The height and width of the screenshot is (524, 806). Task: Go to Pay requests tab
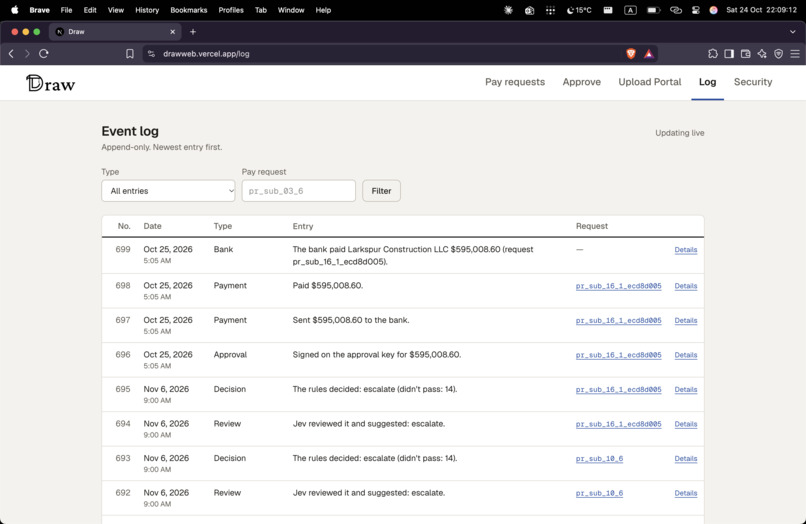[x=515, y=82]
